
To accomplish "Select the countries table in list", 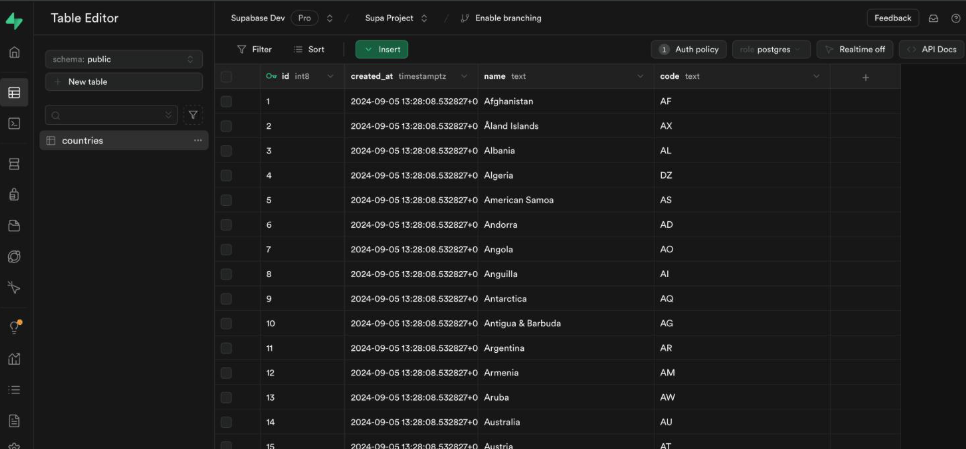I will [124, 140].
